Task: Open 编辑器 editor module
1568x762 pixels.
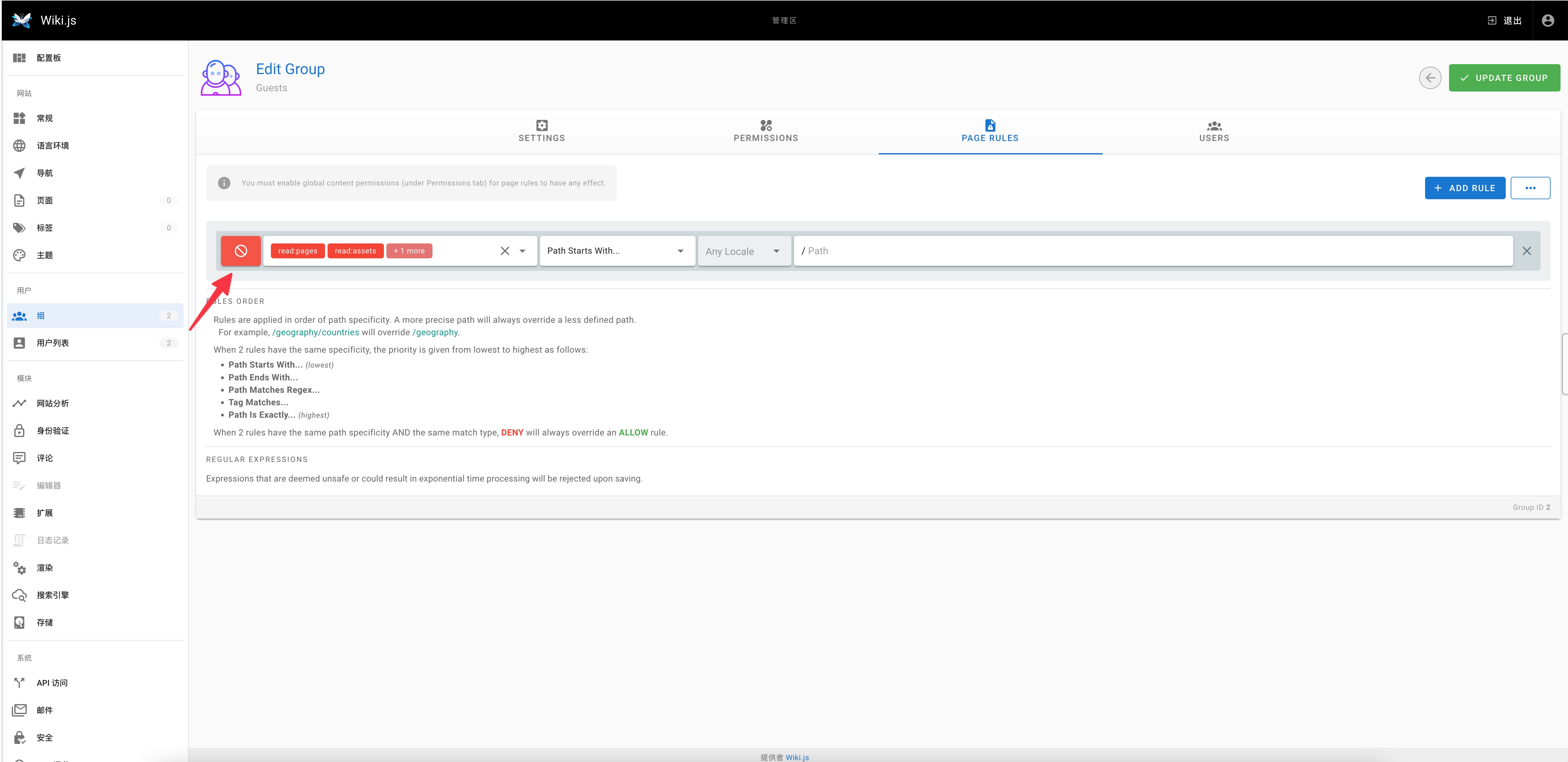Action: point(95,485)
